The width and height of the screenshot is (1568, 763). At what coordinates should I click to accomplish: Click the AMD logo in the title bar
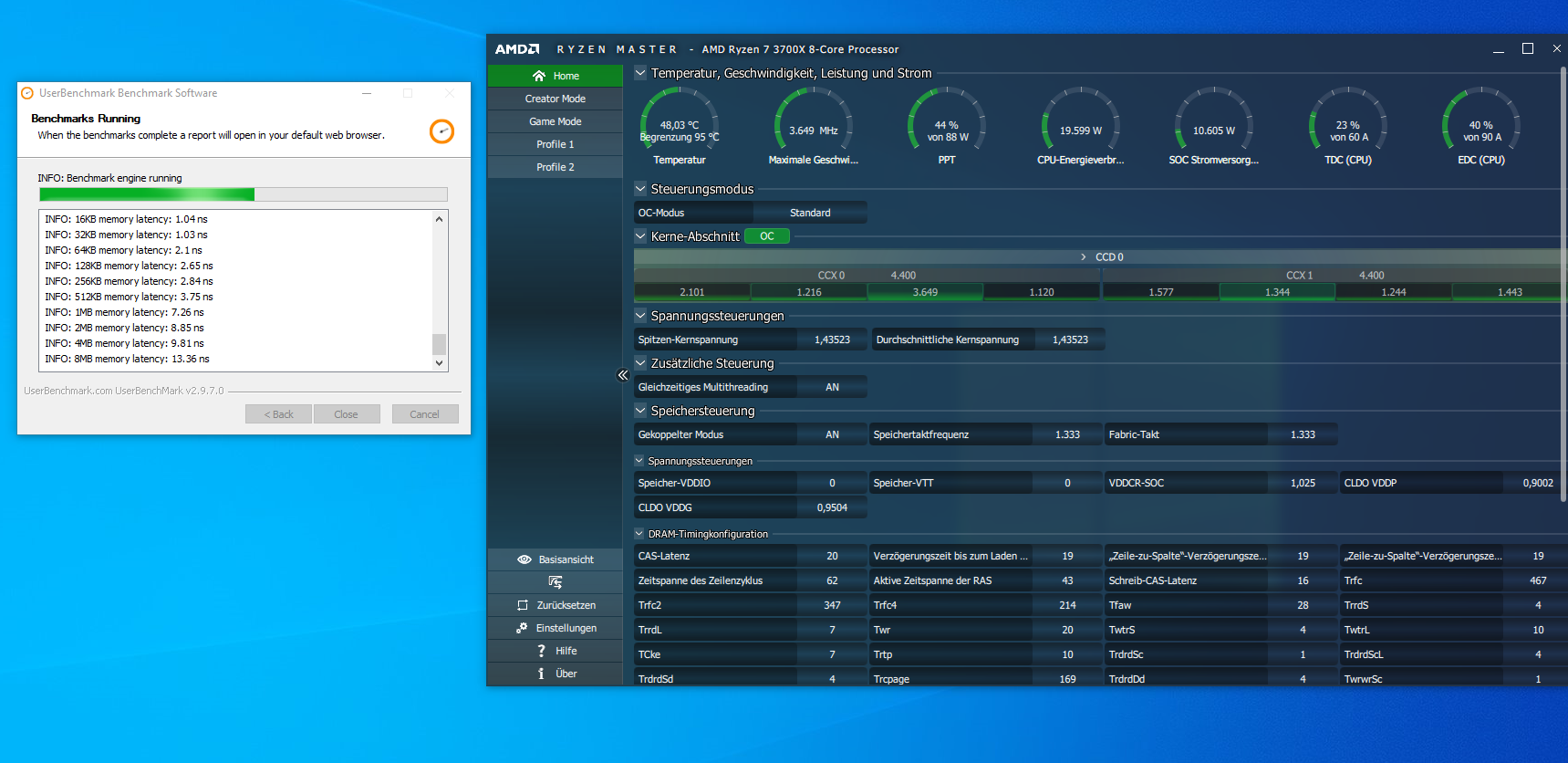click(x=517, y=49)
